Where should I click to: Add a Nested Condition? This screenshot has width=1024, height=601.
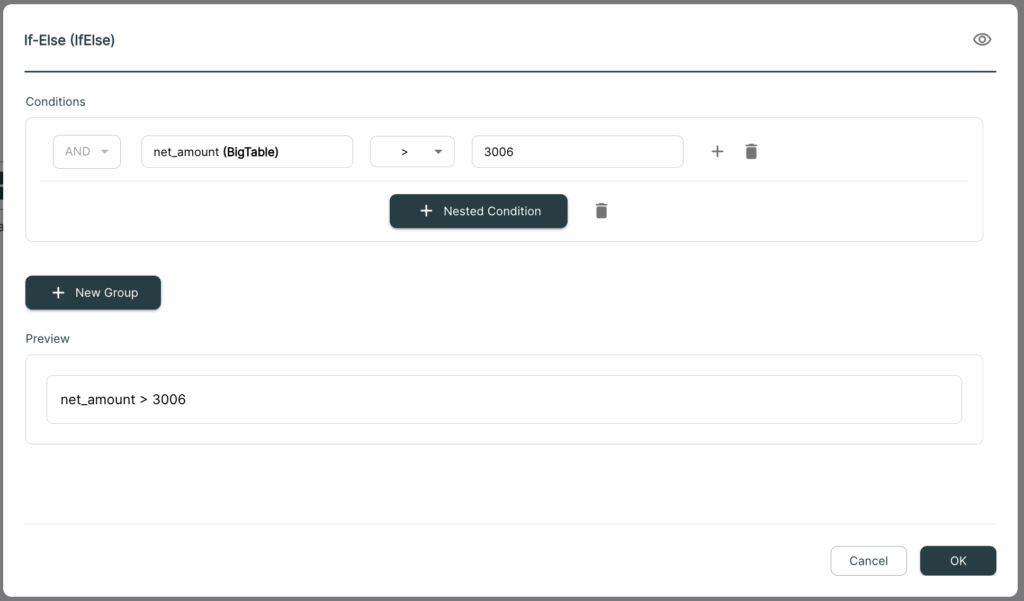479,211
